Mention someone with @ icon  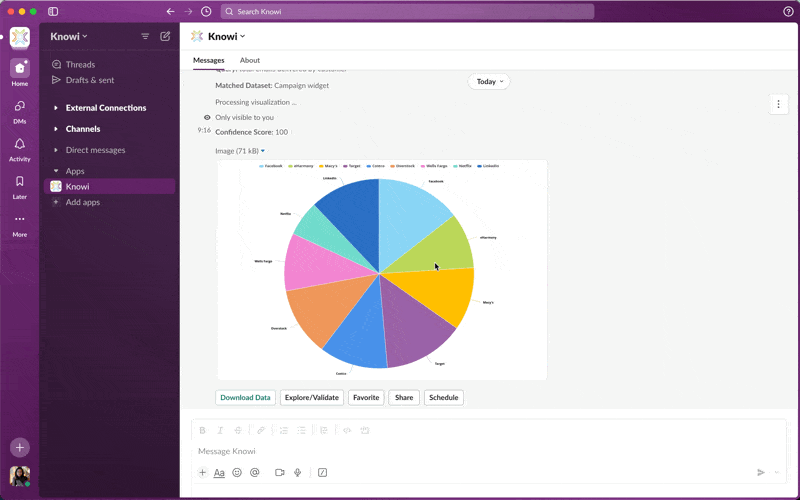pyautogui.click(x=255, y=472)
